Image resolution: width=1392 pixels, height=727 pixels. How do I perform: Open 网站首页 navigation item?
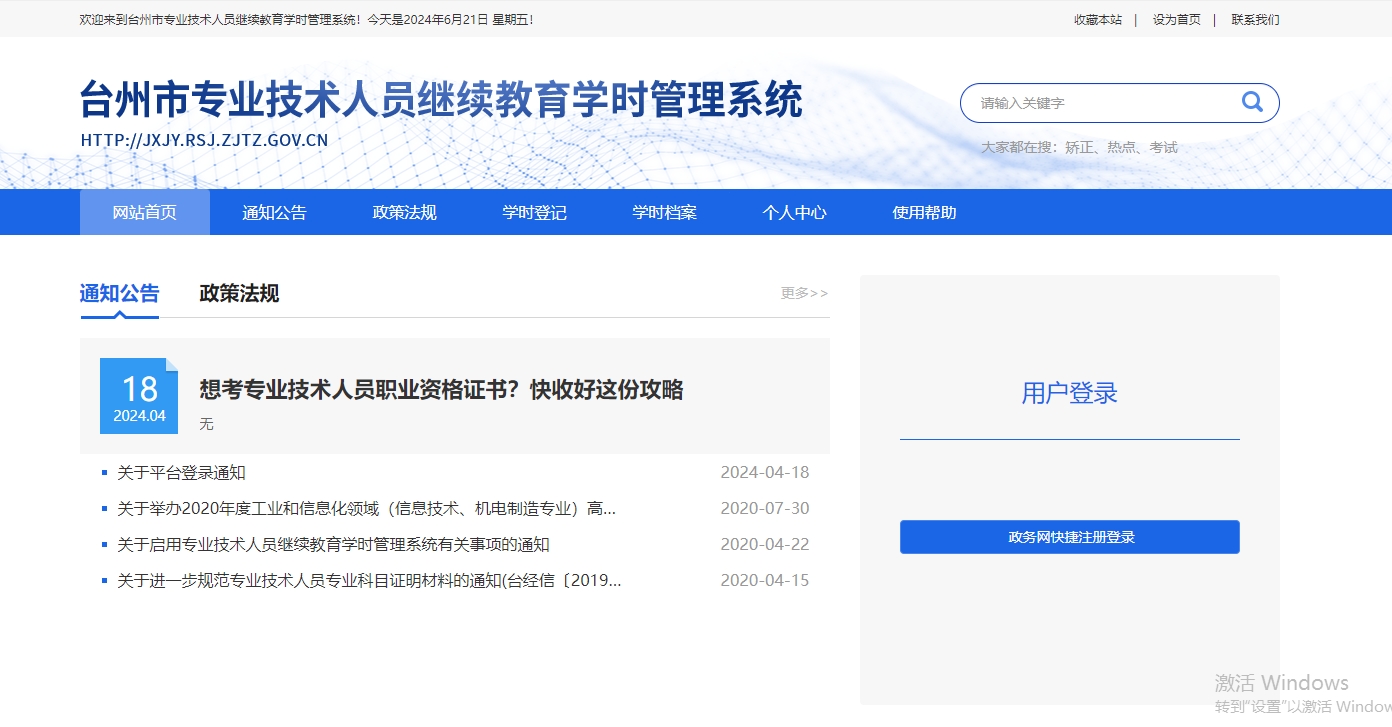pos(145,212)
